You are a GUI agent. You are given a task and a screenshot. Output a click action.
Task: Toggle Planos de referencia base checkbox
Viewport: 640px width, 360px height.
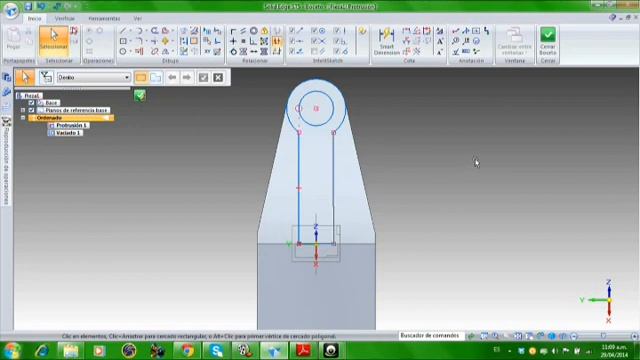(x=31, y=110)
